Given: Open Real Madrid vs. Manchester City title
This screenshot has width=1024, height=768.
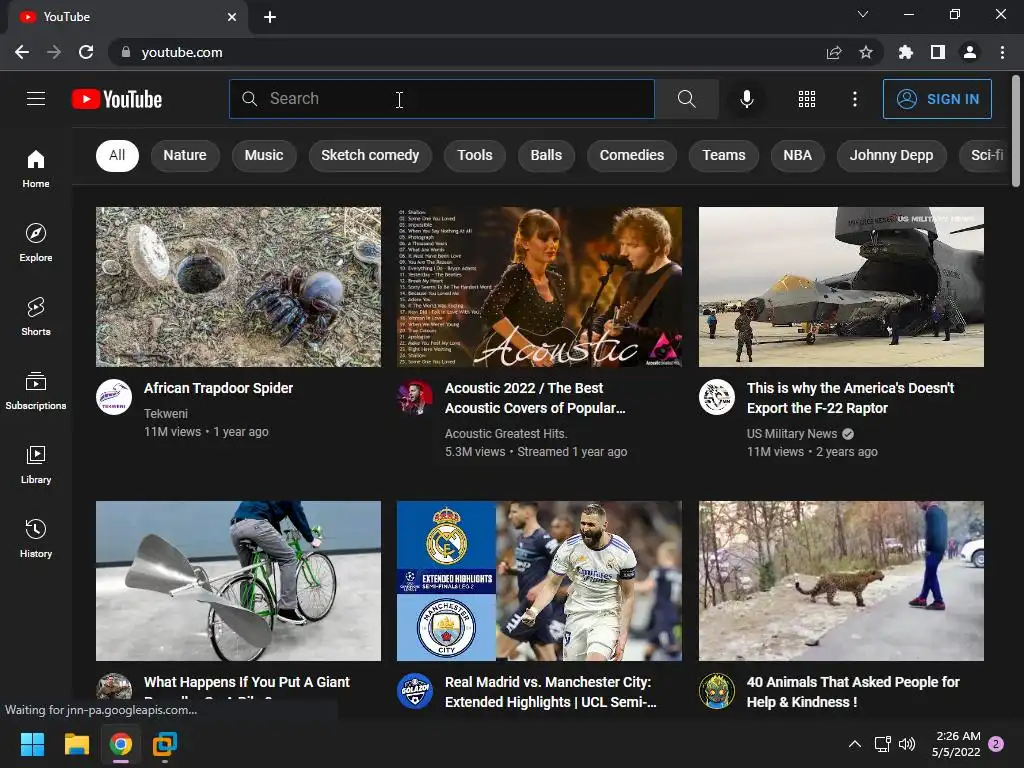Looking at the screenshot, I should (x=551, y=692).
